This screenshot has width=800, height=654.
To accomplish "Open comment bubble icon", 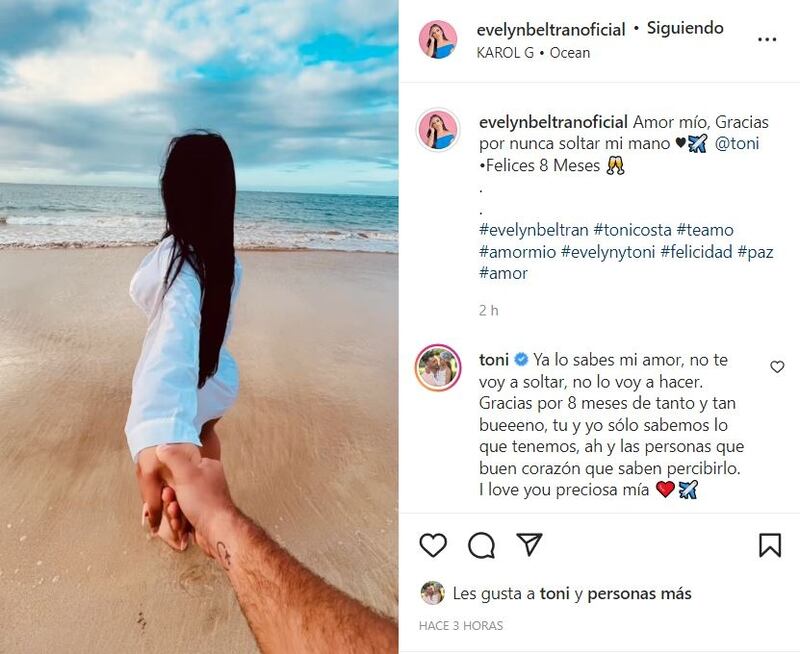I will 481,545.
